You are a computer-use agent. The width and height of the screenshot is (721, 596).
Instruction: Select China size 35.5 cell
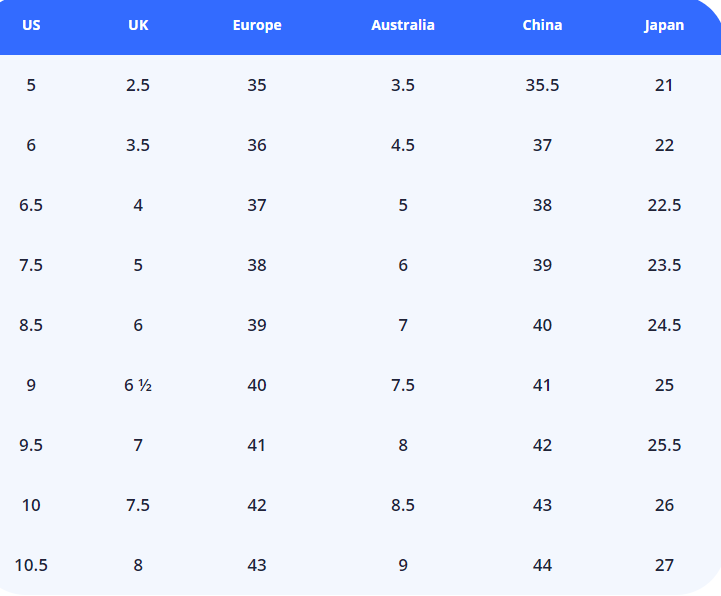[542, 85]
